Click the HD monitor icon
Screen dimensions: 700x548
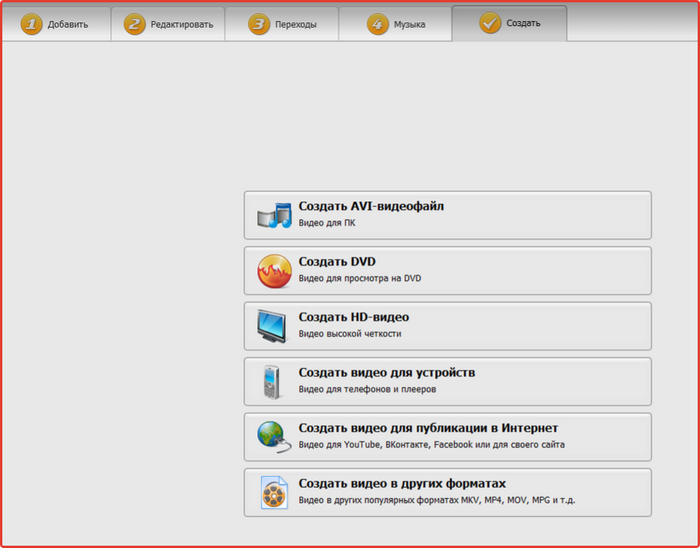272,326
